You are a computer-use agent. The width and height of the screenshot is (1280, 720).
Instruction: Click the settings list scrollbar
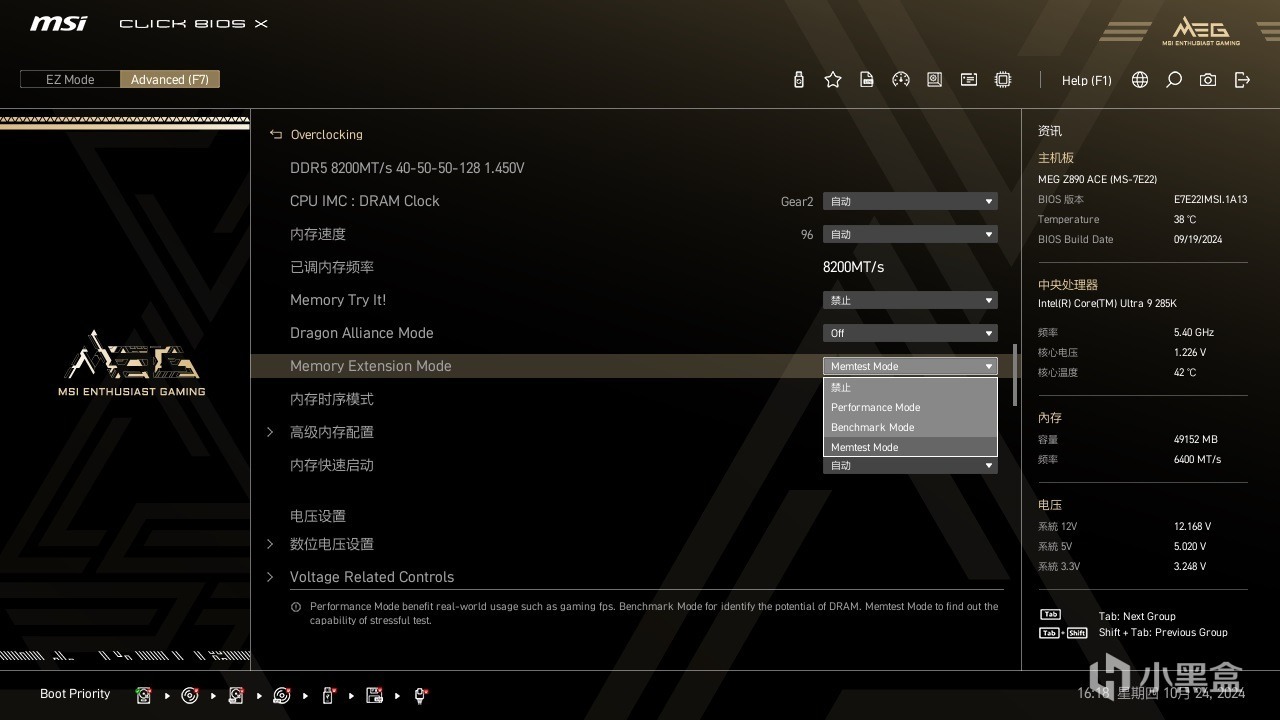pyautogui.click(x=1014, y=375)
